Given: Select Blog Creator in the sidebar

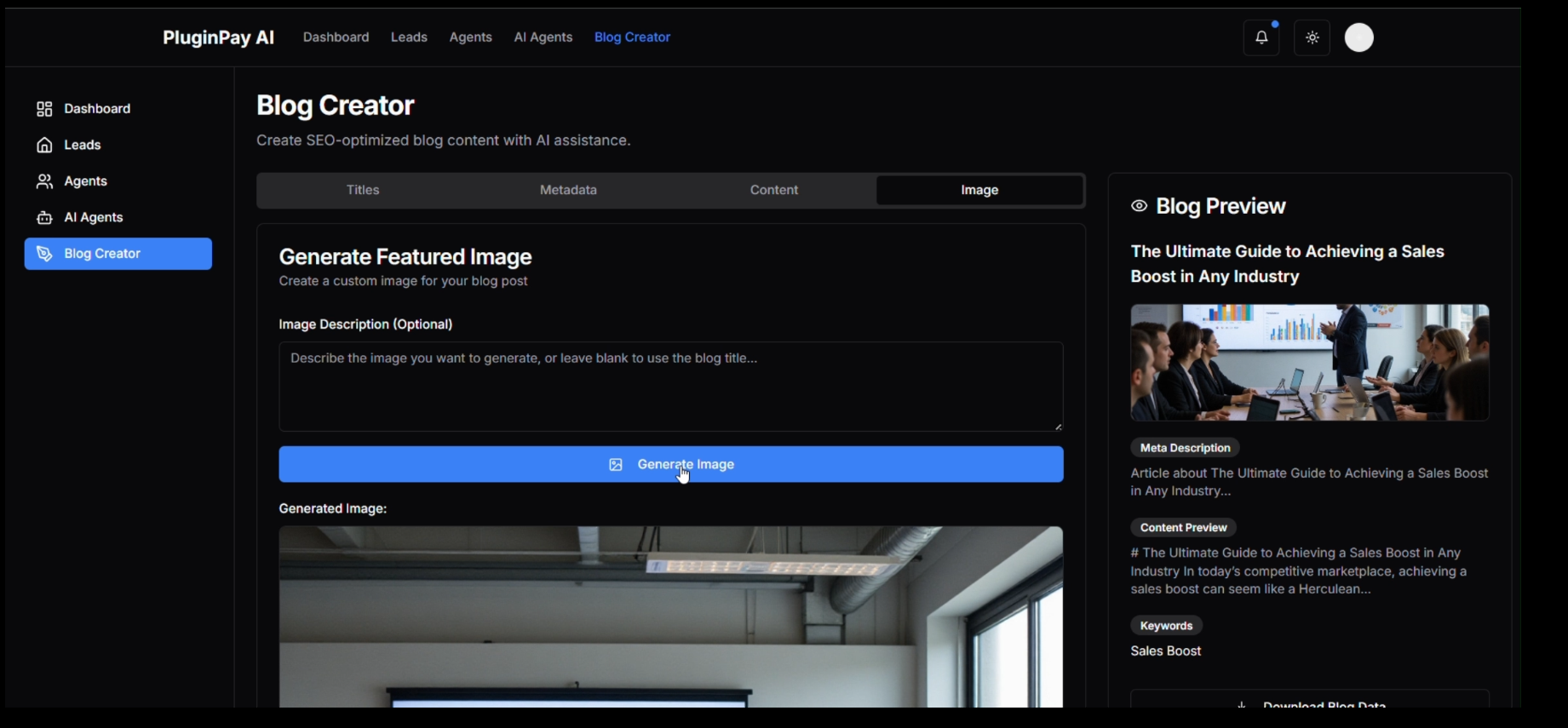Looking at the screenshot, I should [x=118, y=254].
